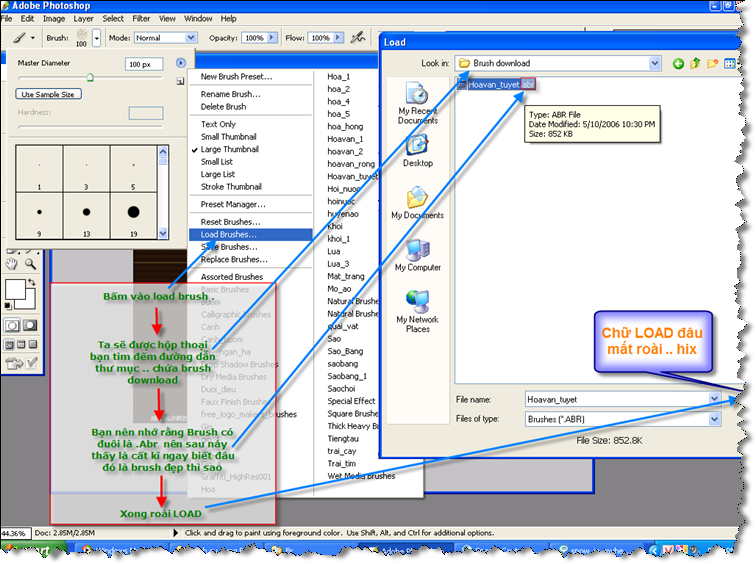Viewport: 756px width, 564px height.
Task: Open the Window menu
Action: [x=198, y=18]
